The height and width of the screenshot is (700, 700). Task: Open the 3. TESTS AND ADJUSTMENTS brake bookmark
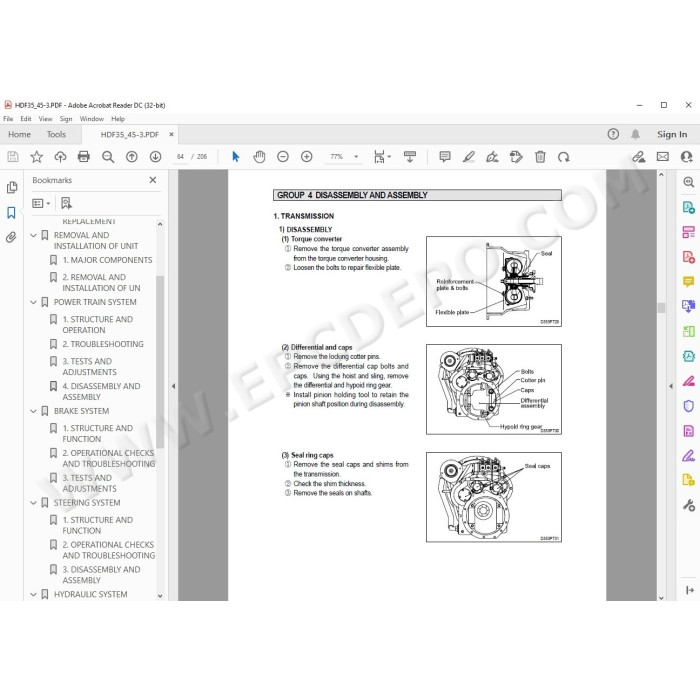tap(89, 483)
